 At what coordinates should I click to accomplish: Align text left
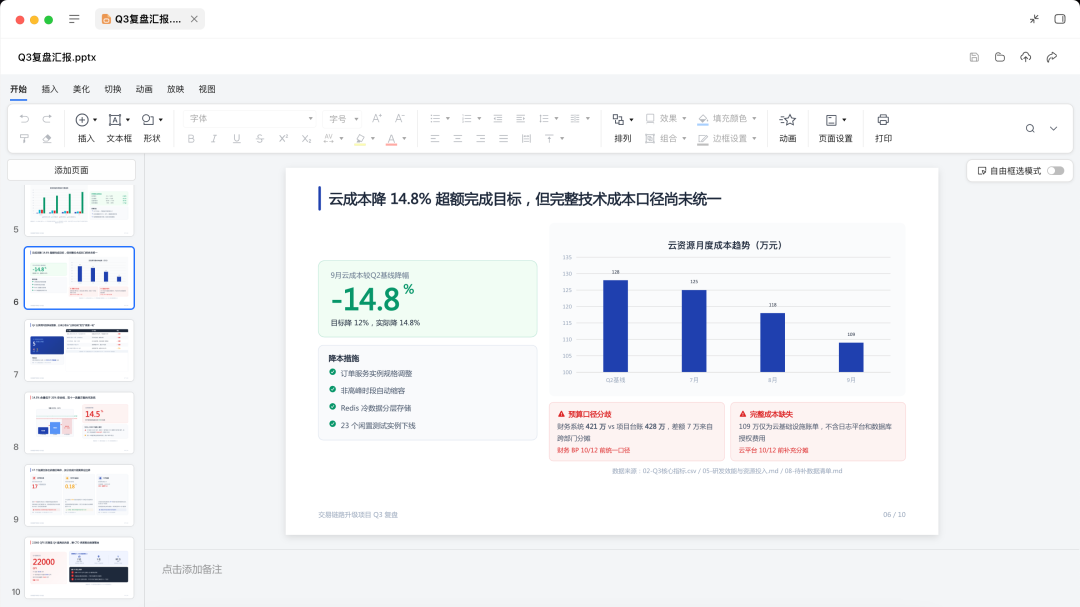(435, 138)
